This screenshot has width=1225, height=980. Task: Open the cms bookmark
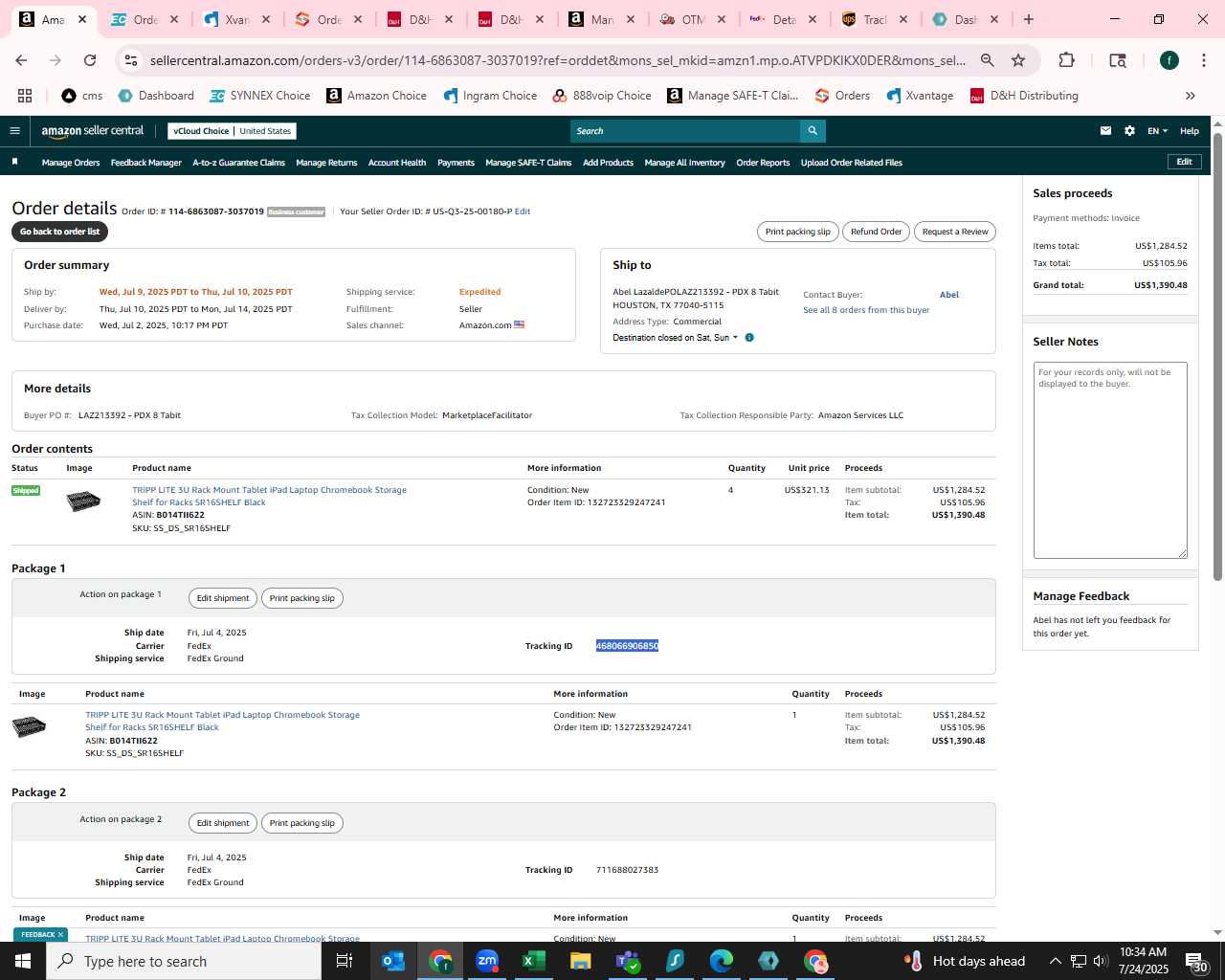82,96
